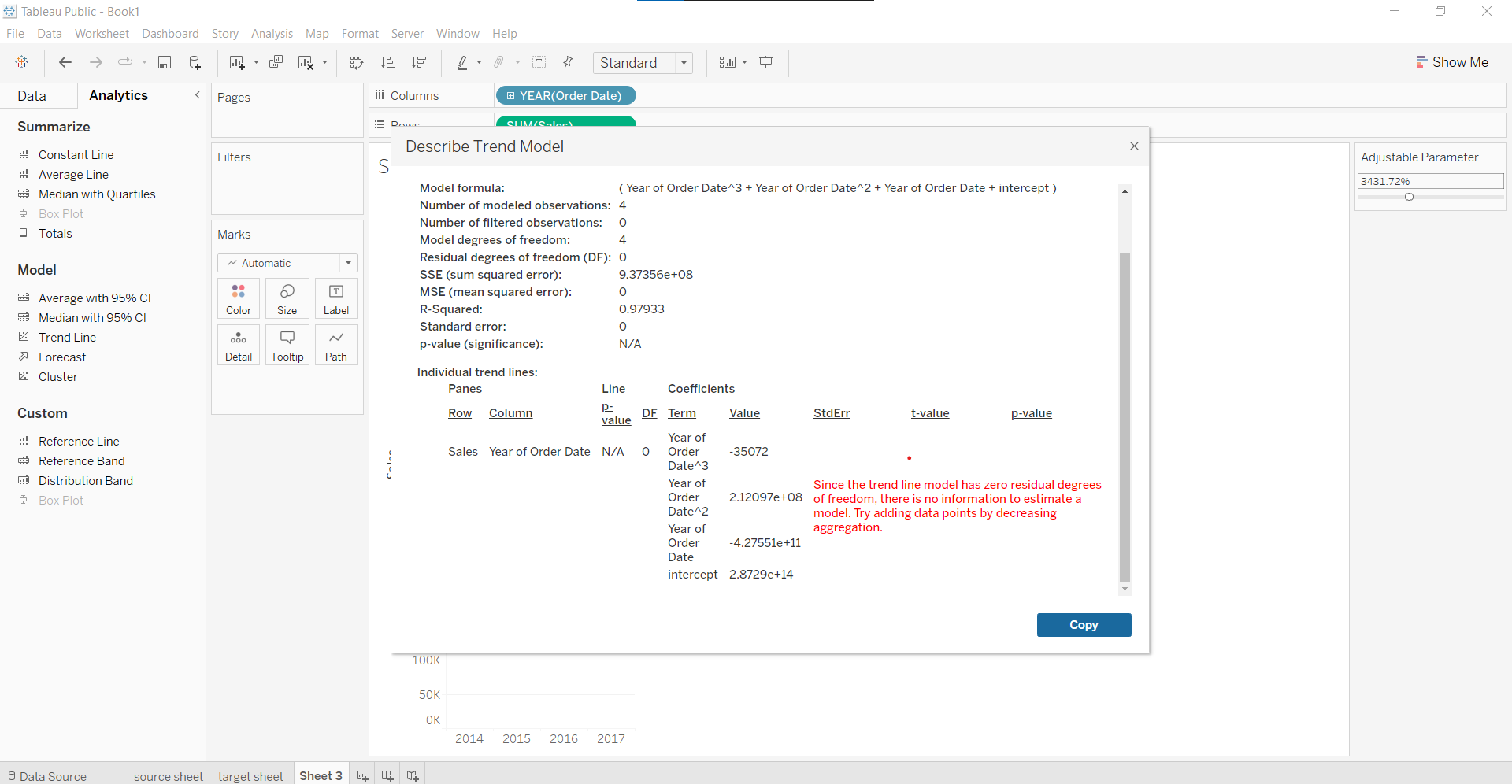The width and height of the screenshot is (1512, 784).
Task: Click the Show Me button
Action: 1451,62
